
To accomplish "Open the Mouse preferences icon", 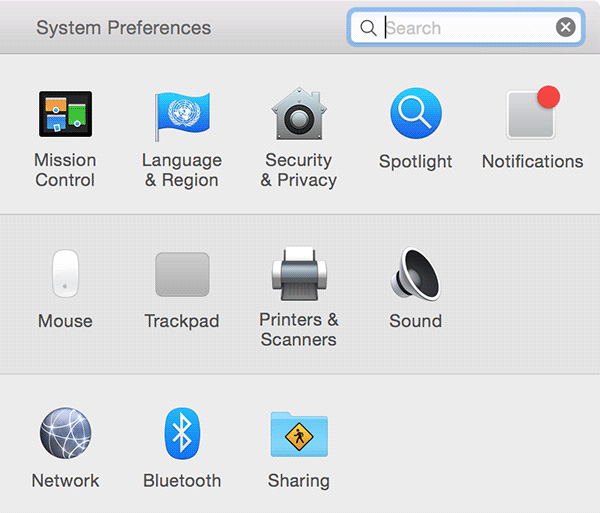I will pyautogui.click(x=65, y=274).
